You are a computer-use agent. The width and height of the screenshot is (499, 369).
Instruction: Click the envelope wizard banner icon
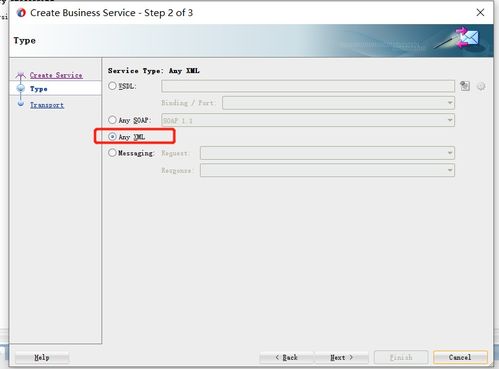pyautogui.click(x=461, y=38)
